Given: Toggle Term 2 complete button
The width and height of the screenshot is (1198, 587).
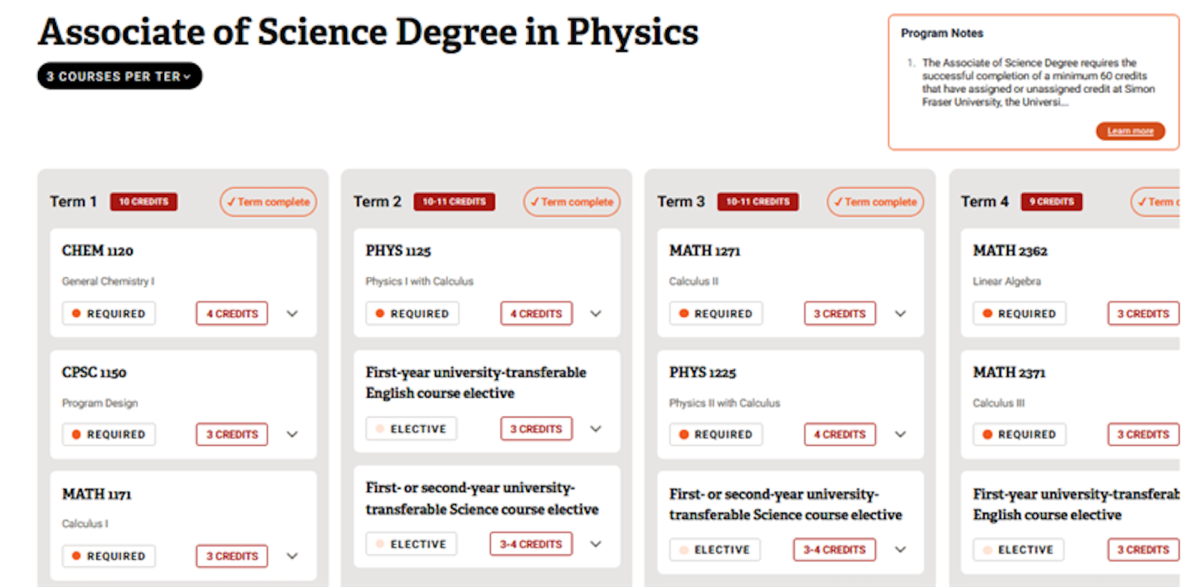Looking at the screenshot, I should click(x=571, y=202).
